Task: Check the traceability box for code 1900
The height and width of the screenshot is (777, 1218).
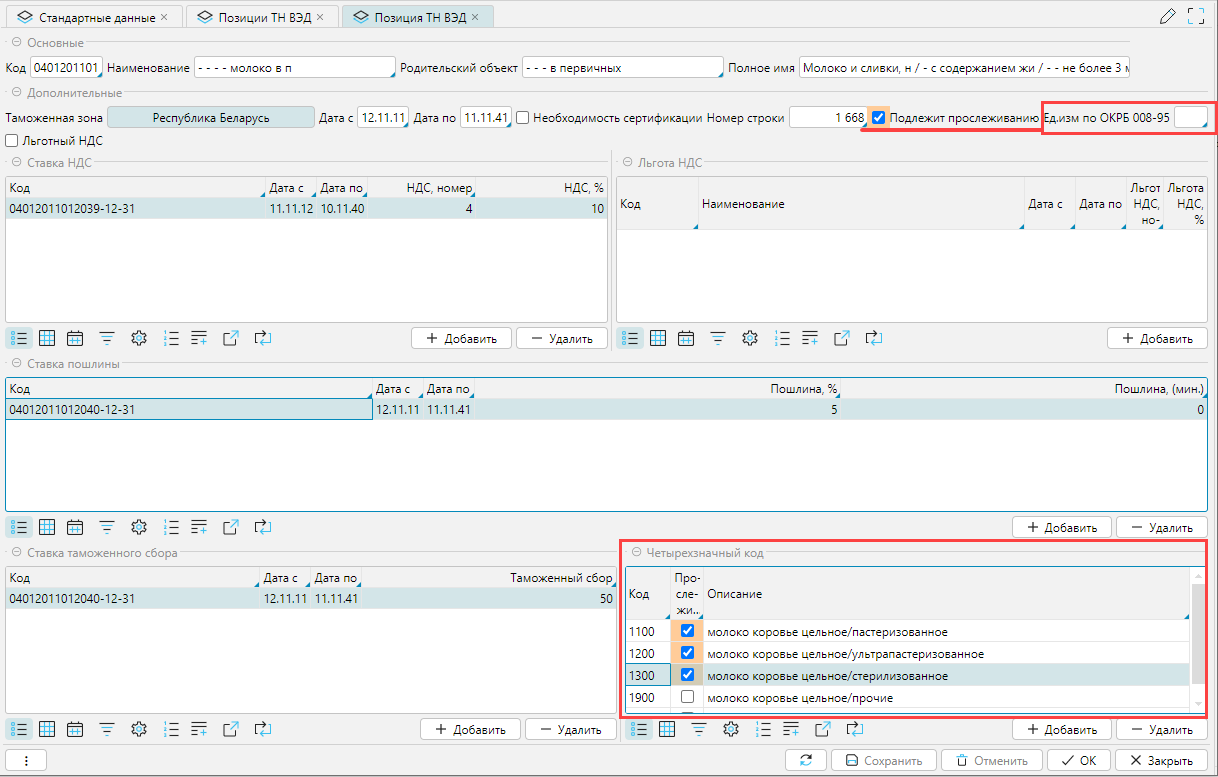Action: pos(687,697)
